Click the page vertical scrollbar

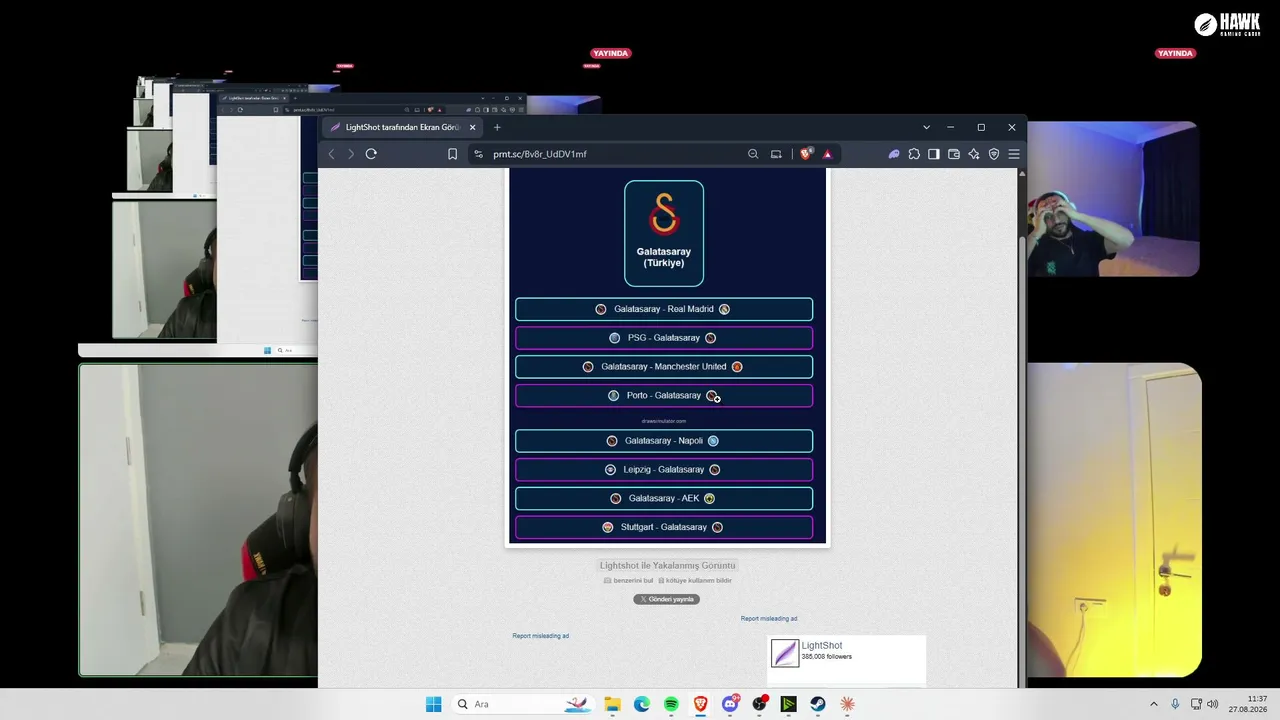(1021, 428)
